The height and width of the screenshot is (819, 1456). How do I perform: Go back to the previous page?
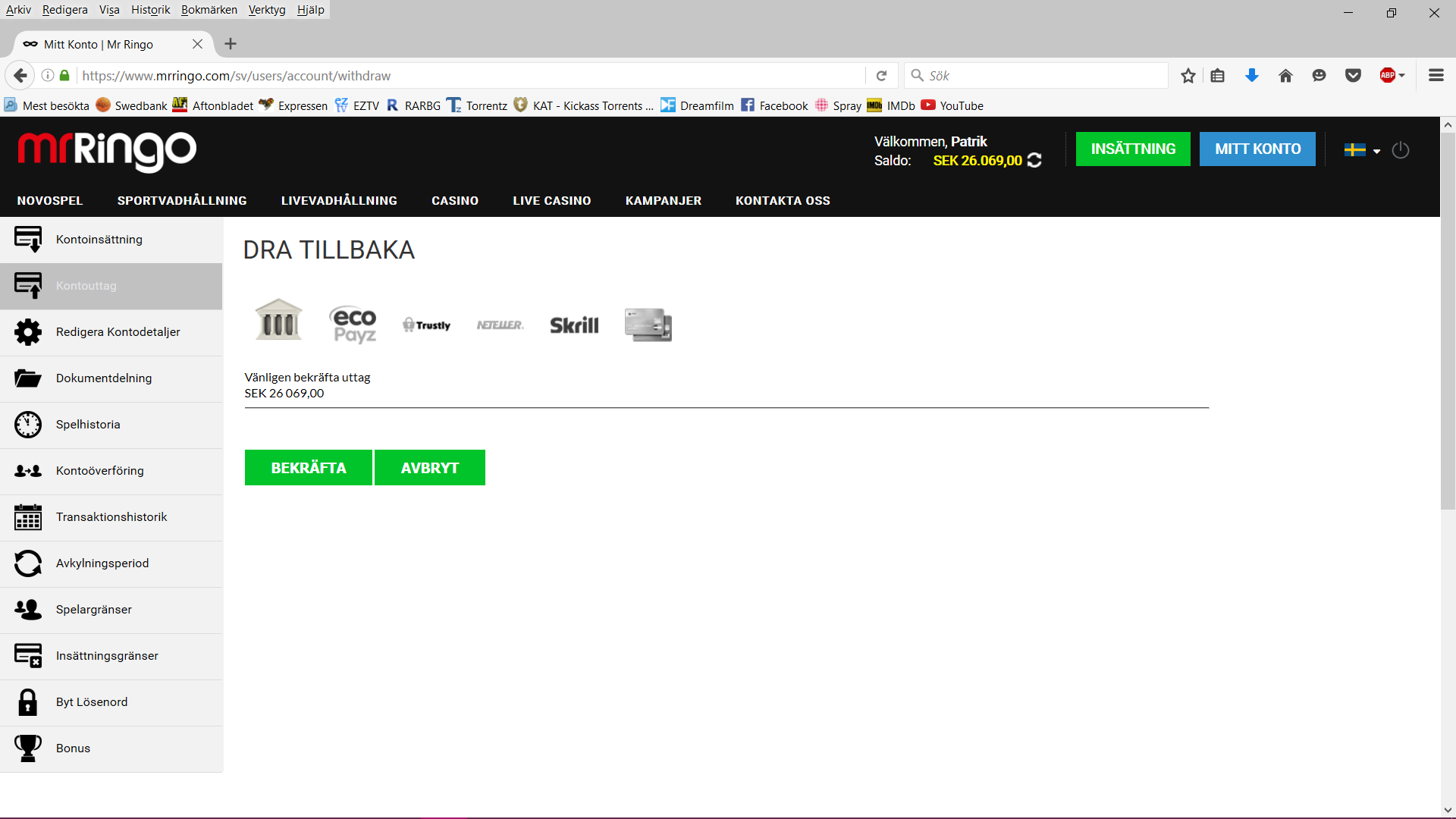[x=20, y=76]
